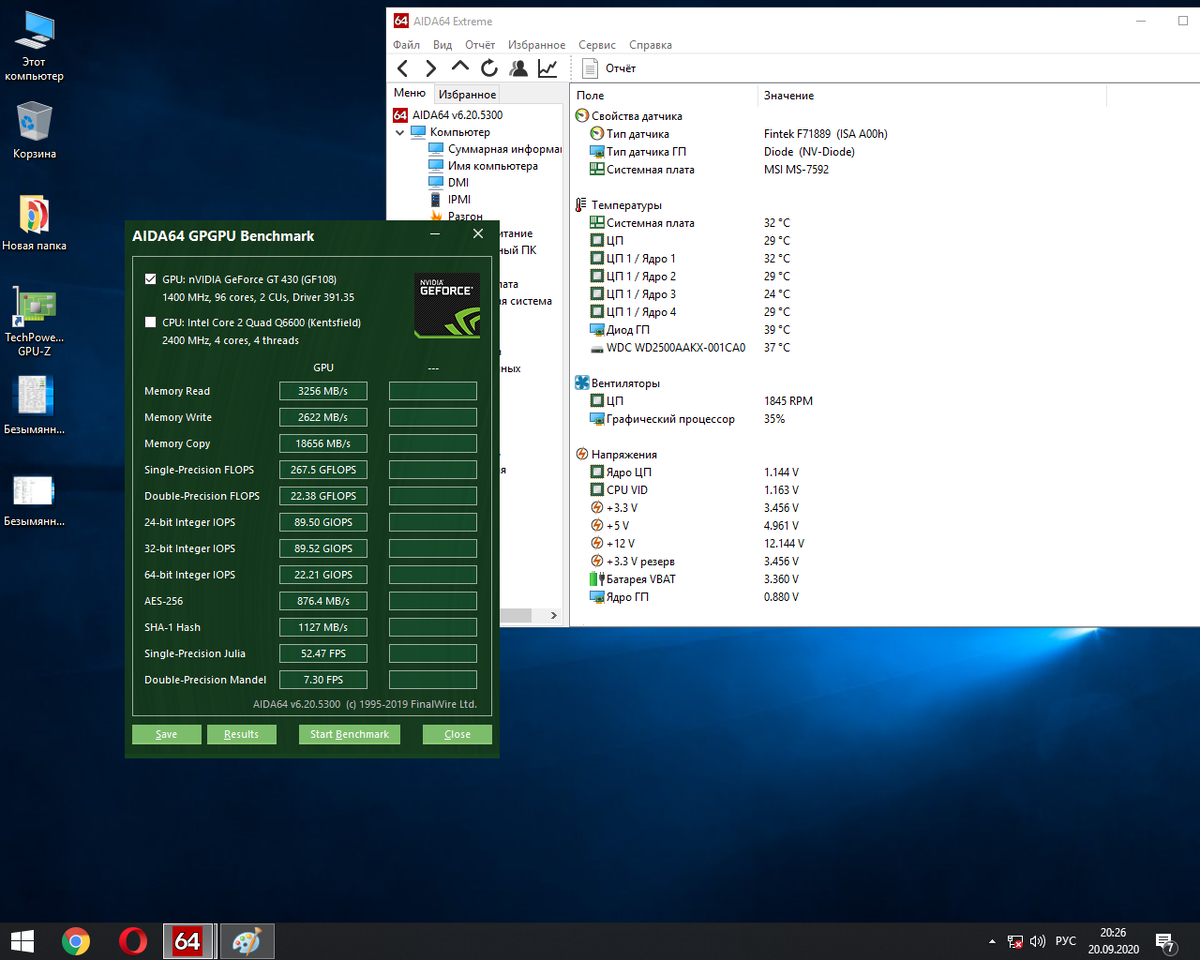Open the Избранное menu in menu bar
Image resolution: width=1200 pixels, height=960 pixels.
point(536,45)
